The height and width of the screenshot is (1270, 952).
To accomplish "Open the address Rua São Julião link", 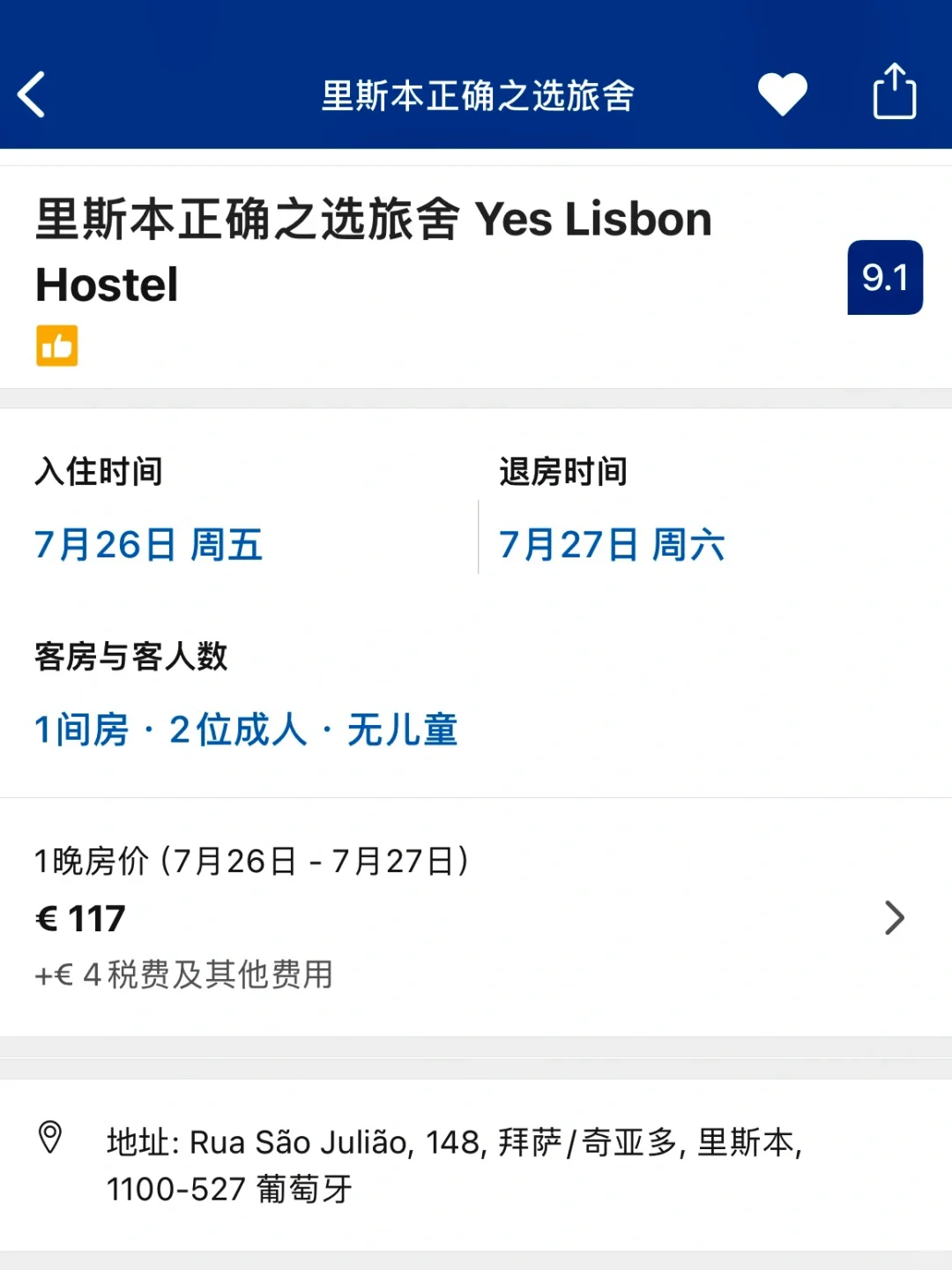I will [x=455, y=1143].
